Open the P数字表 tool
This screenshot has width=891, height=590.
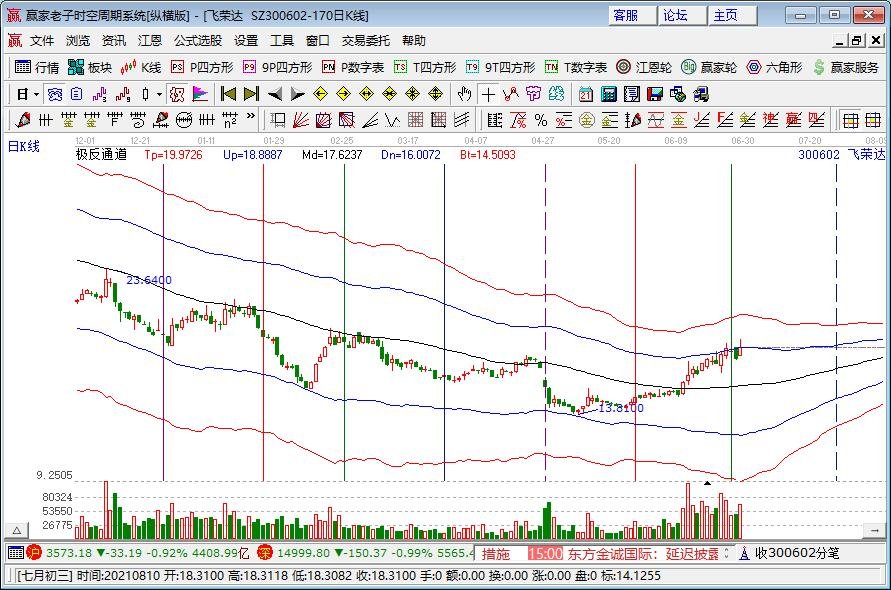coord(353,68)
